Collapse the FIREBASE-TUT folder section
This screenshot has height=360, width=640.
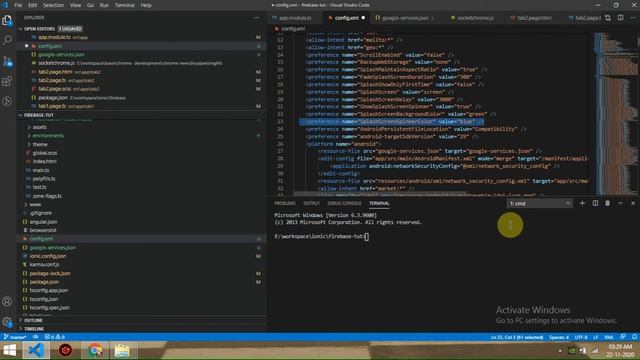38,115
